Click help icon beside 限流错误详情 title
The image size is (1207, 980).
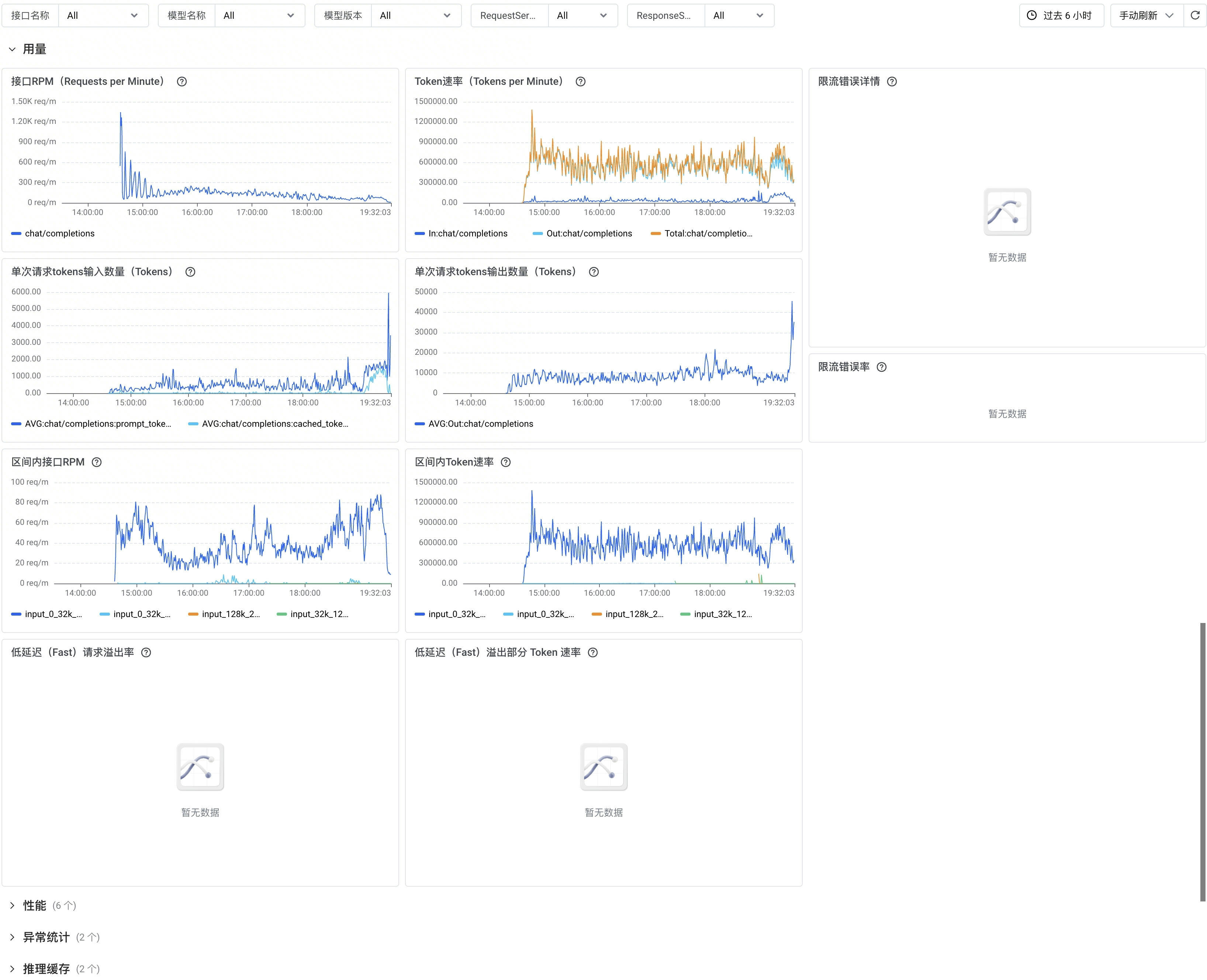point(892,81)
